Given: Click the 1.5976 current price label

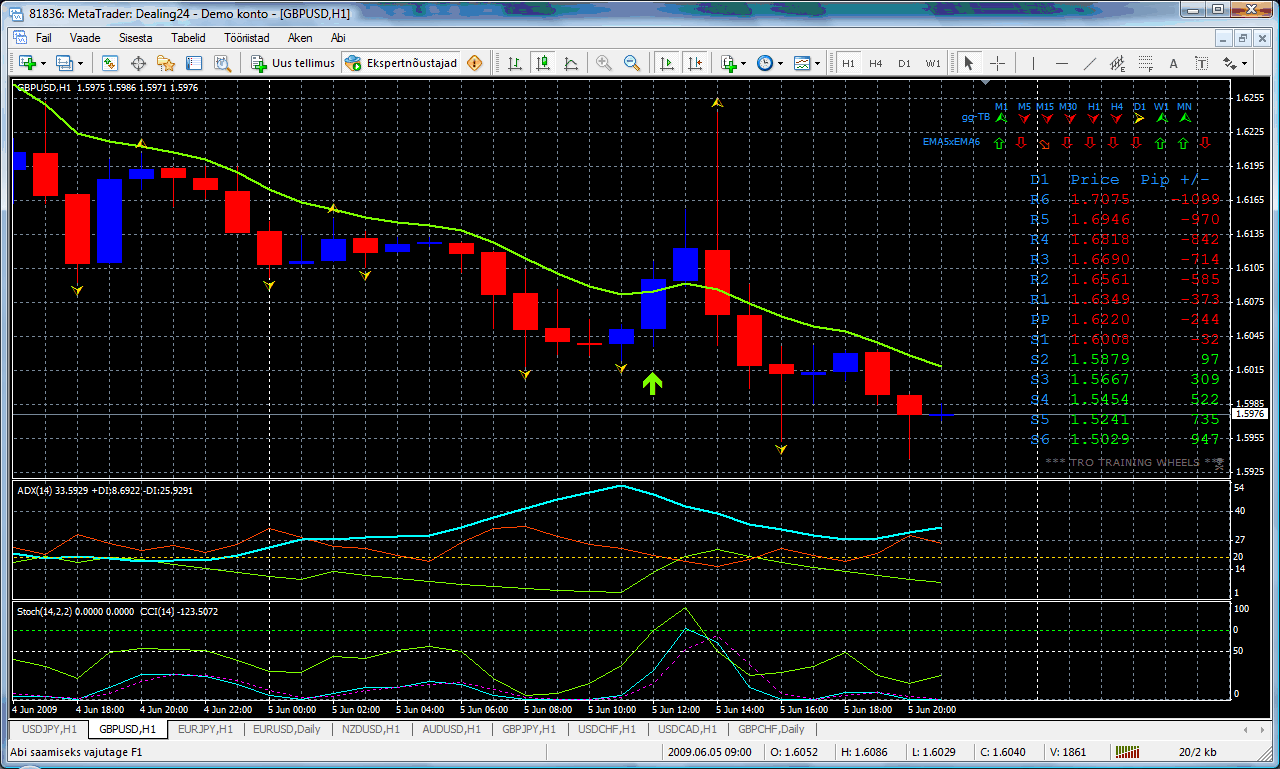Looking at the screenshot, I should pyautogui.click(x=1250, y=413).
